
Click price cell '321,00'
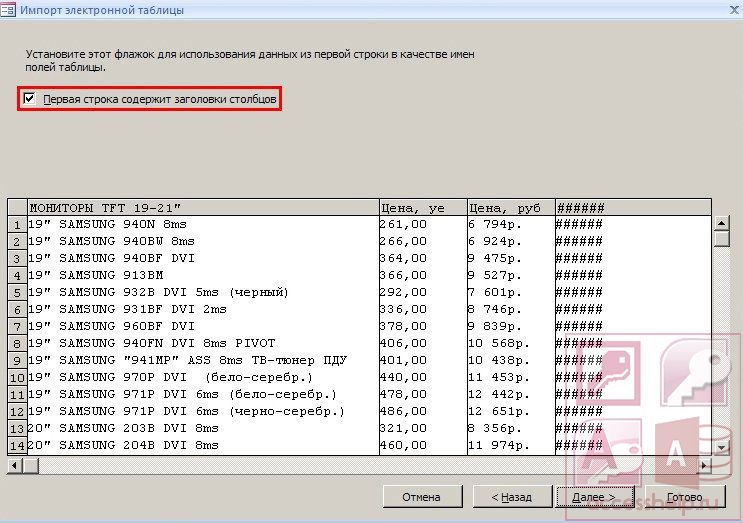point(423,429)
